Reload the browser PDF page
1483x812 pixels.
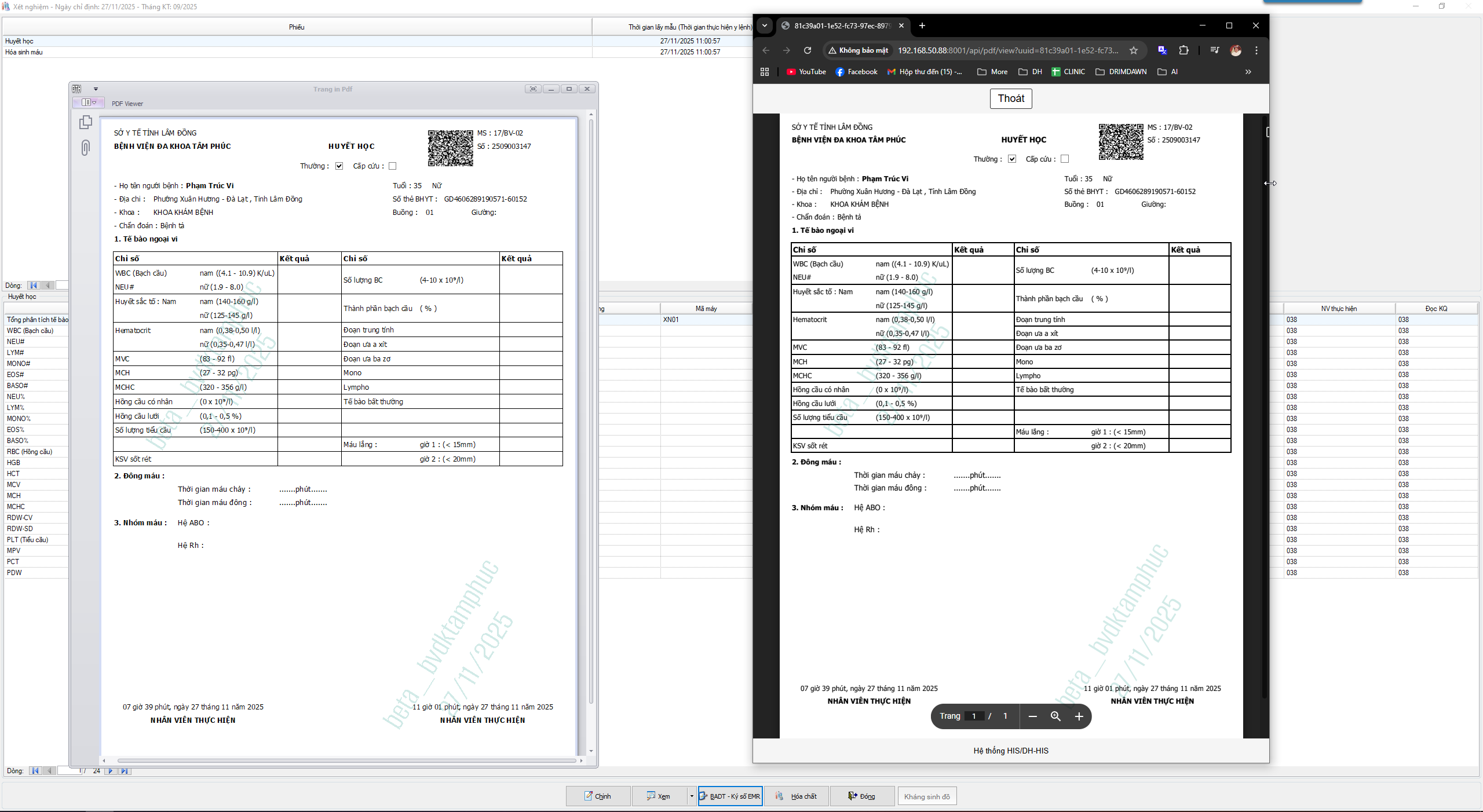(x=808, y=50)
